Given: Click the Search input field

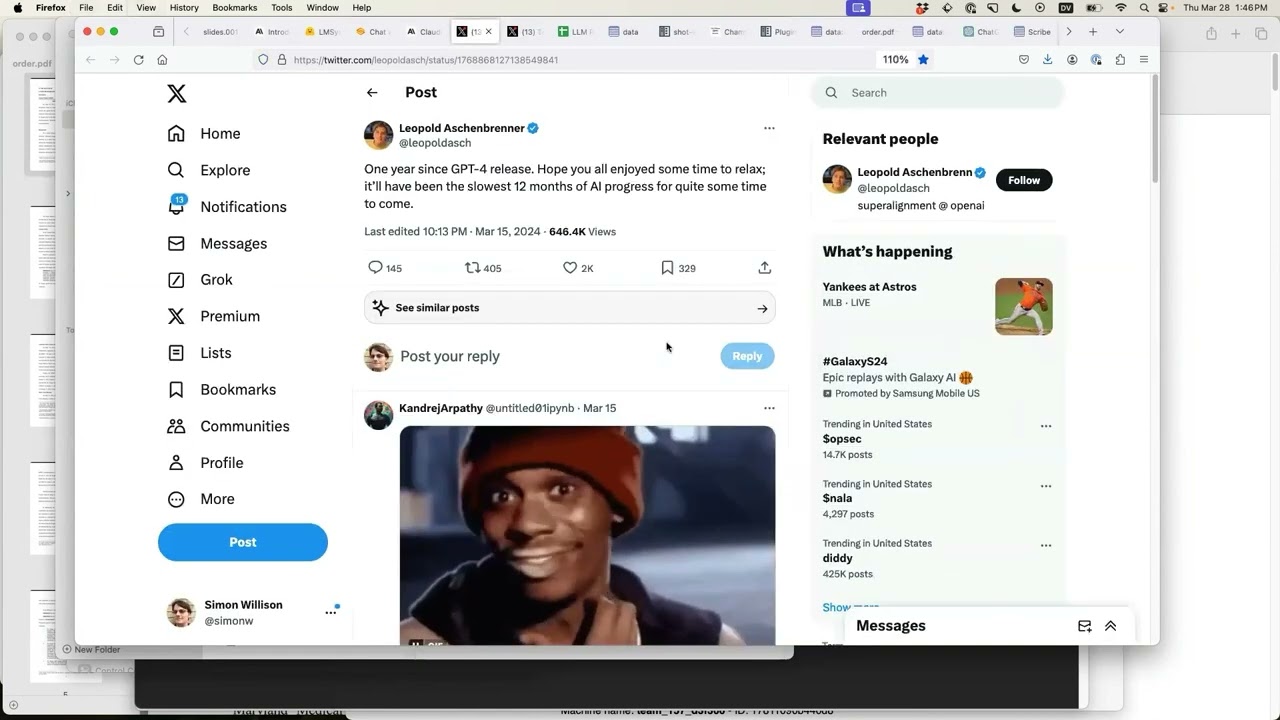Looking at the screenshot, I should click(x=938, y=92).
